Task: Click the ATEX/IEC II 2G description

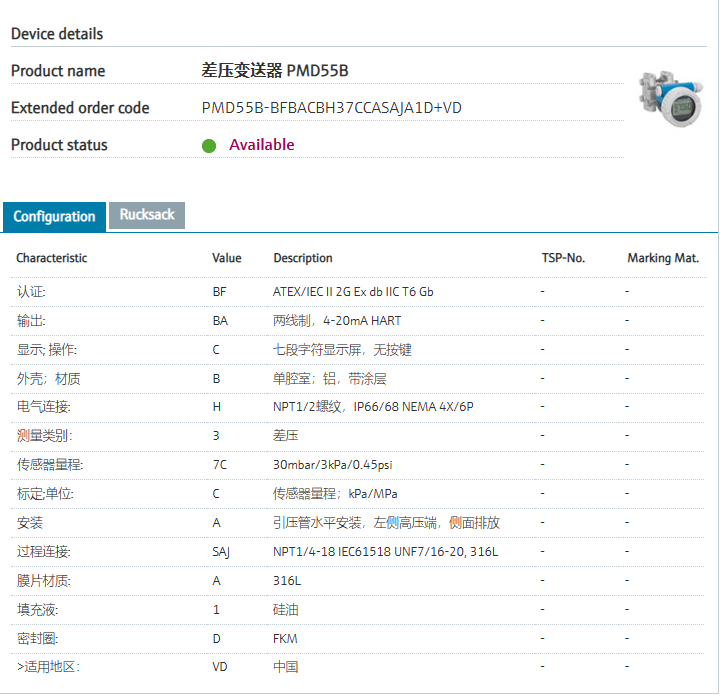Action: [353, 292]
